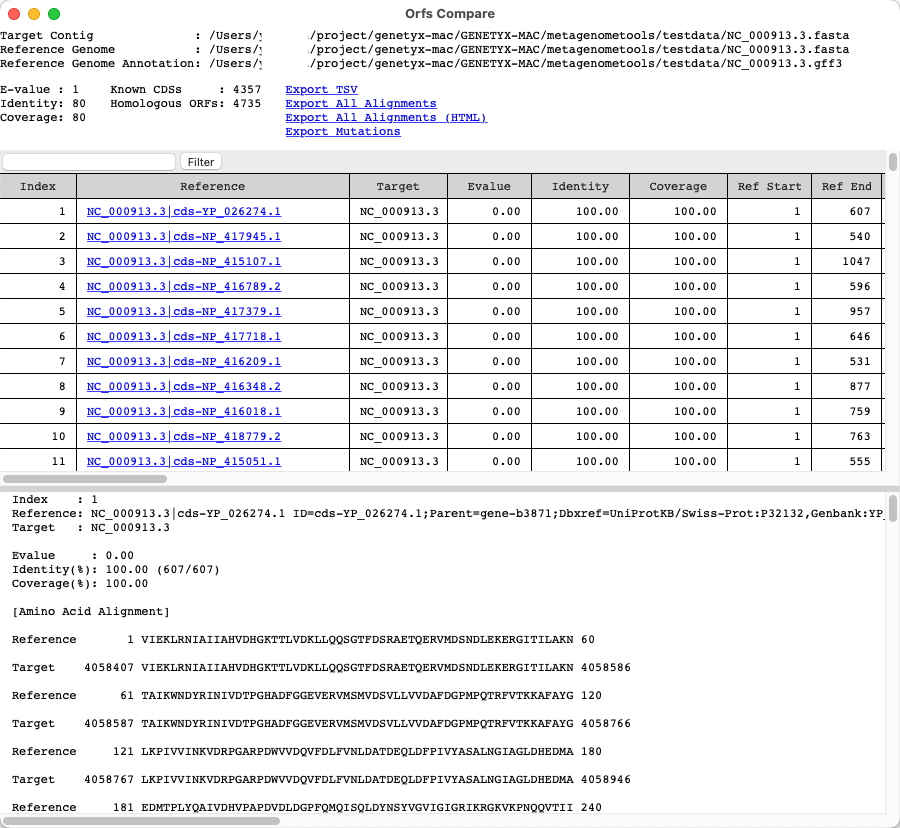Image resolution: width=900 pixels, height=828 pixels.
Task: Click the Export TSV link
Action: point(321,90)
